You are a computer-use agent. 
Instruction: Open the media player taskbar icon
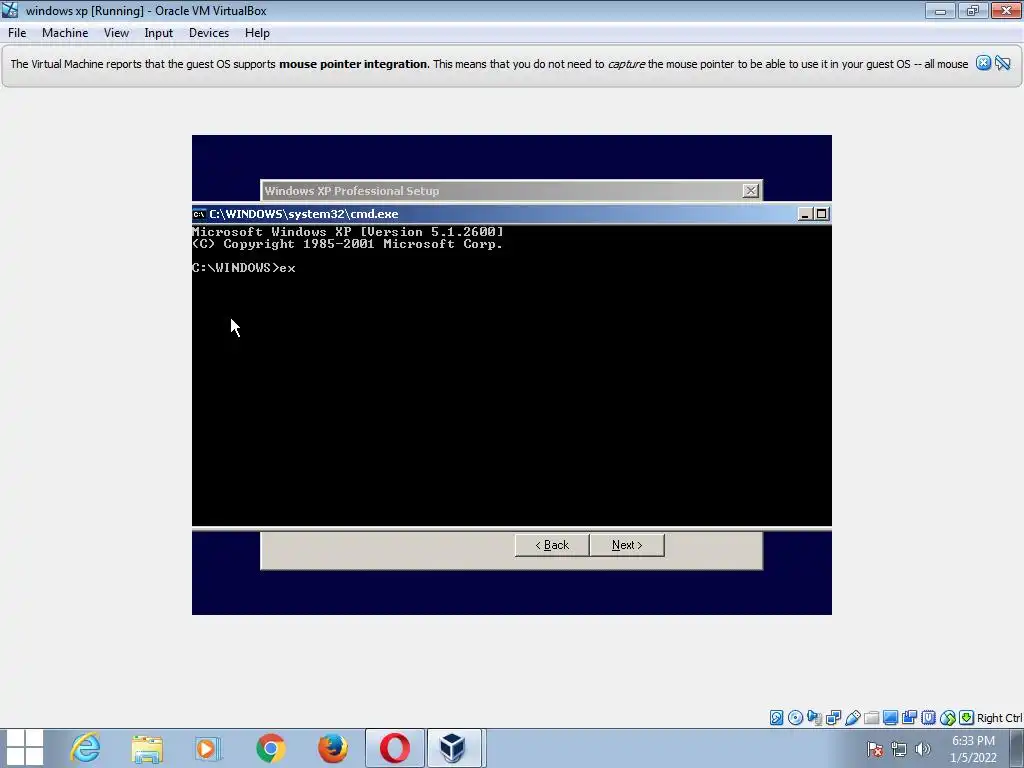coord(208,748)
